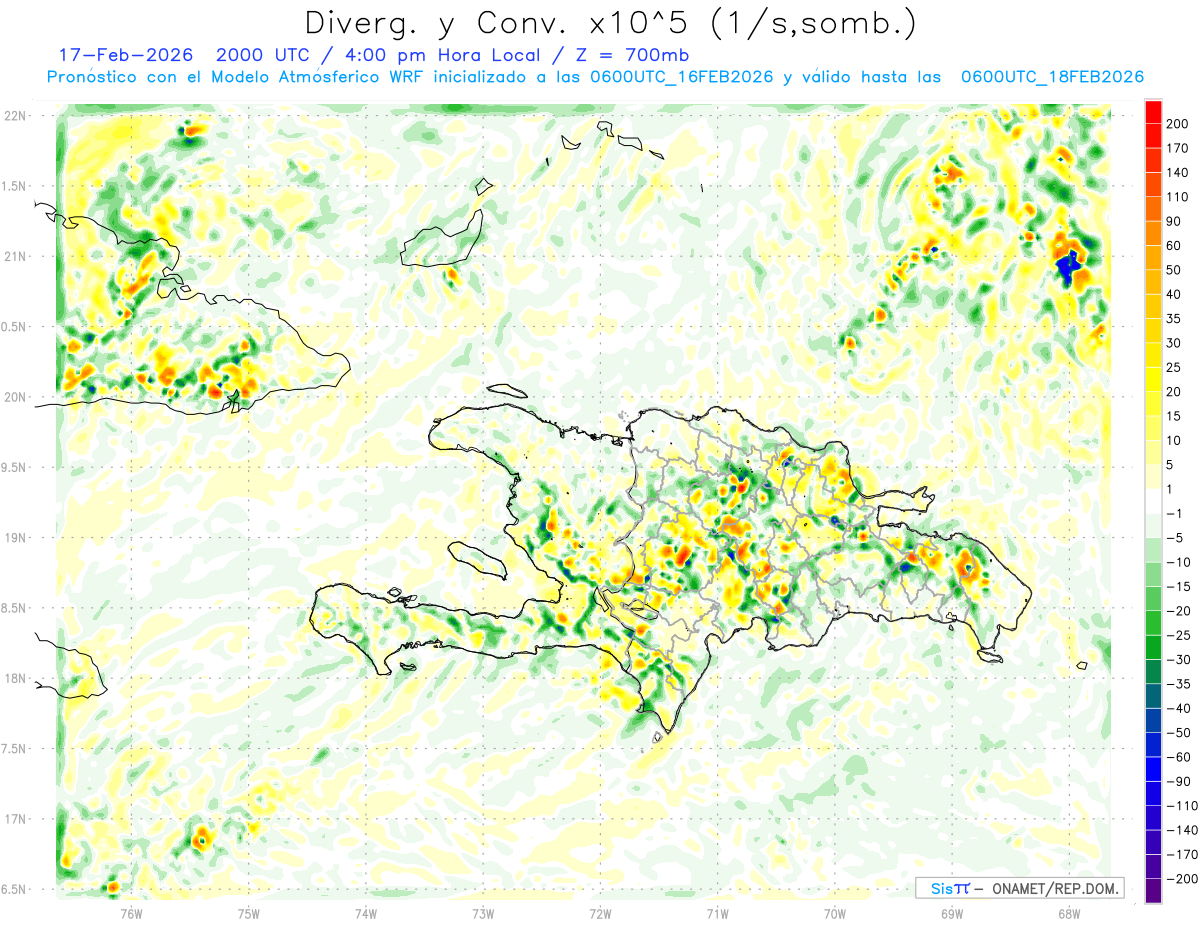Click the 68W longitude label
The width and height of the screenshot is (1200, 927).
1069,913
